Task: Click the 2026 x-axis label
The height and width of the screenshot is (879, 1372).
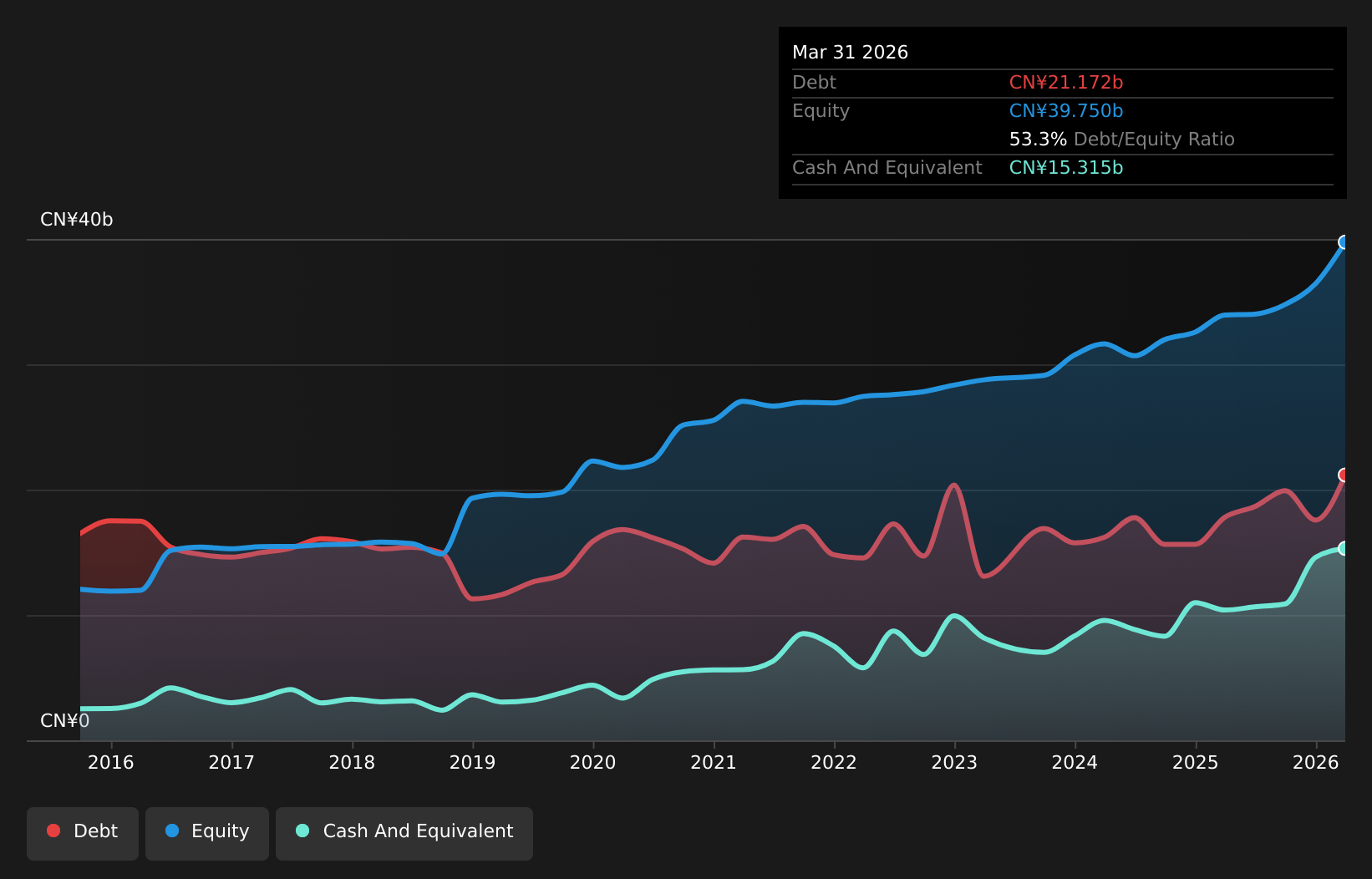Action: pos(1316,763)
